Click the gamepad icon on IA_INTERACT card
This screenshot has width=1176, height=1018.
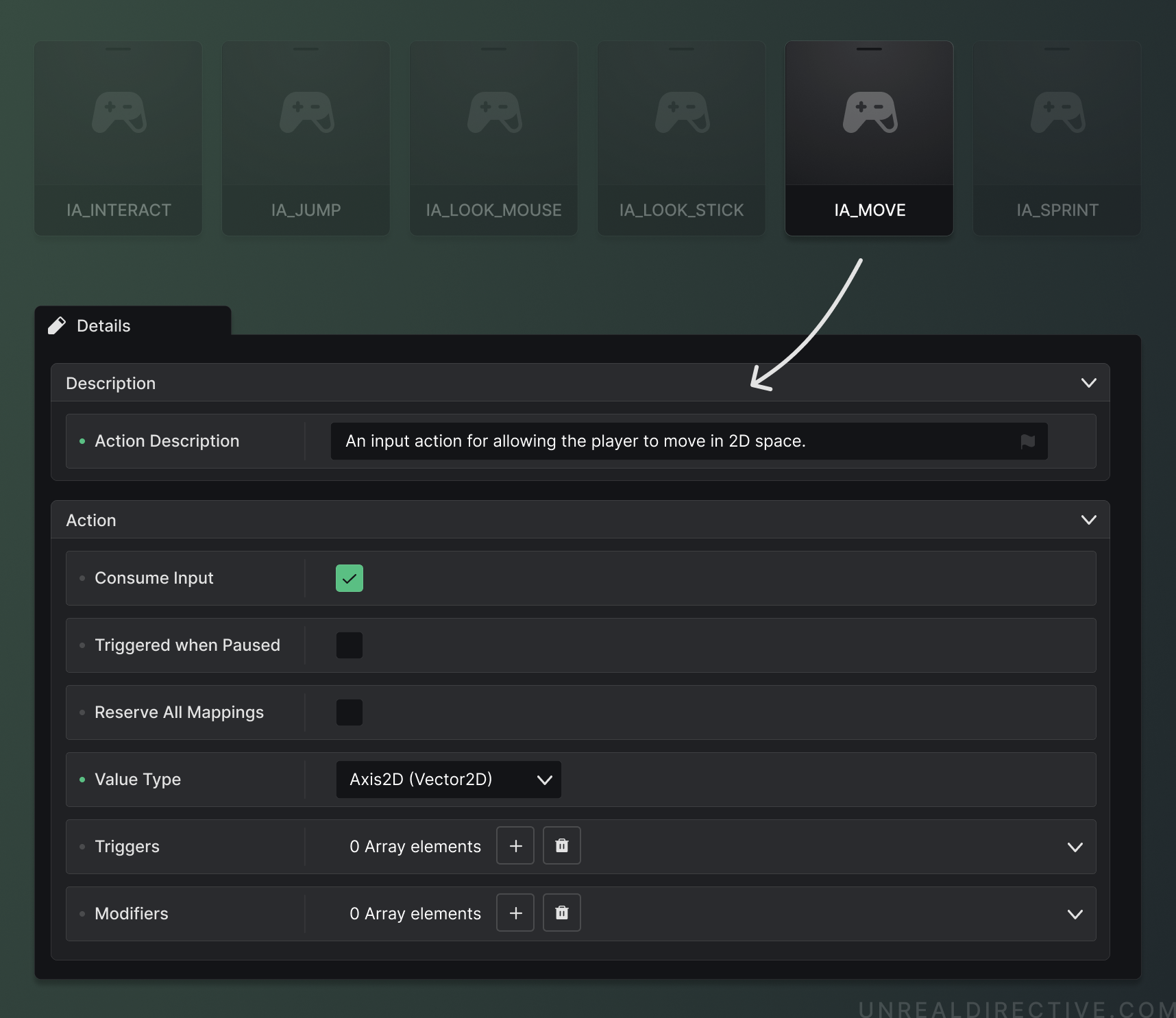pos(118,113)
